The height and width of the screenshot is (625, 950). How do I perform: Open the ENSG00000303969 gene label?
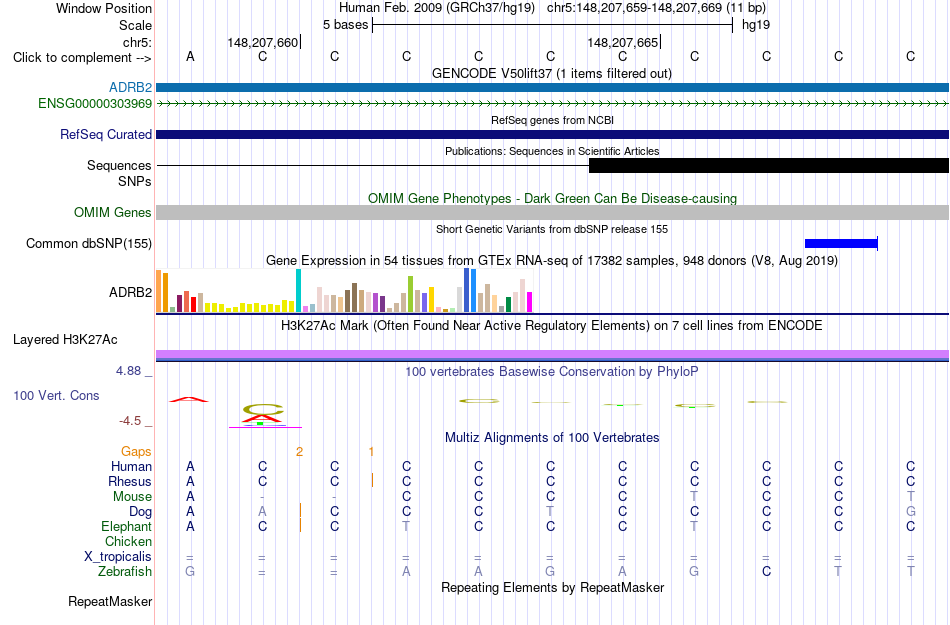click(95, 104)
